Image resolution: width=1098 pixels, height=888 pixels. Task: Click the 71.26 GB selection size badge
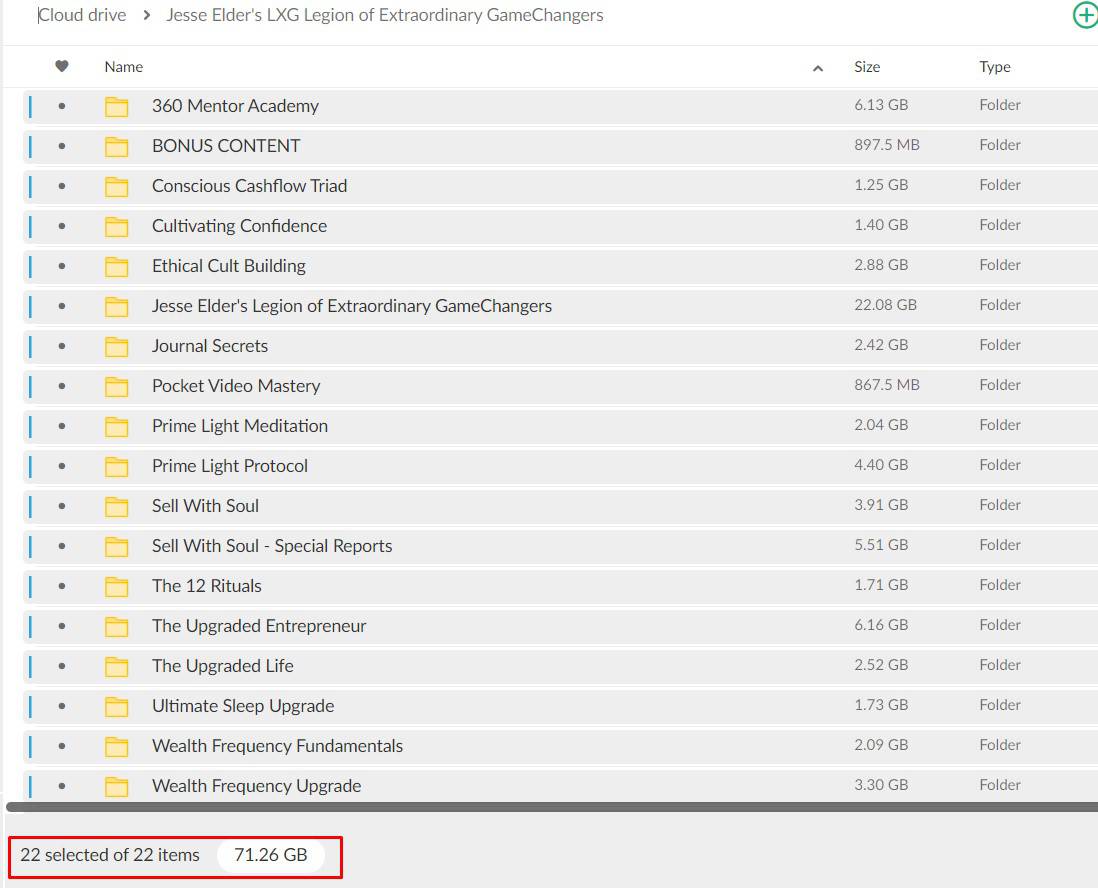click(x=270, y=856)
